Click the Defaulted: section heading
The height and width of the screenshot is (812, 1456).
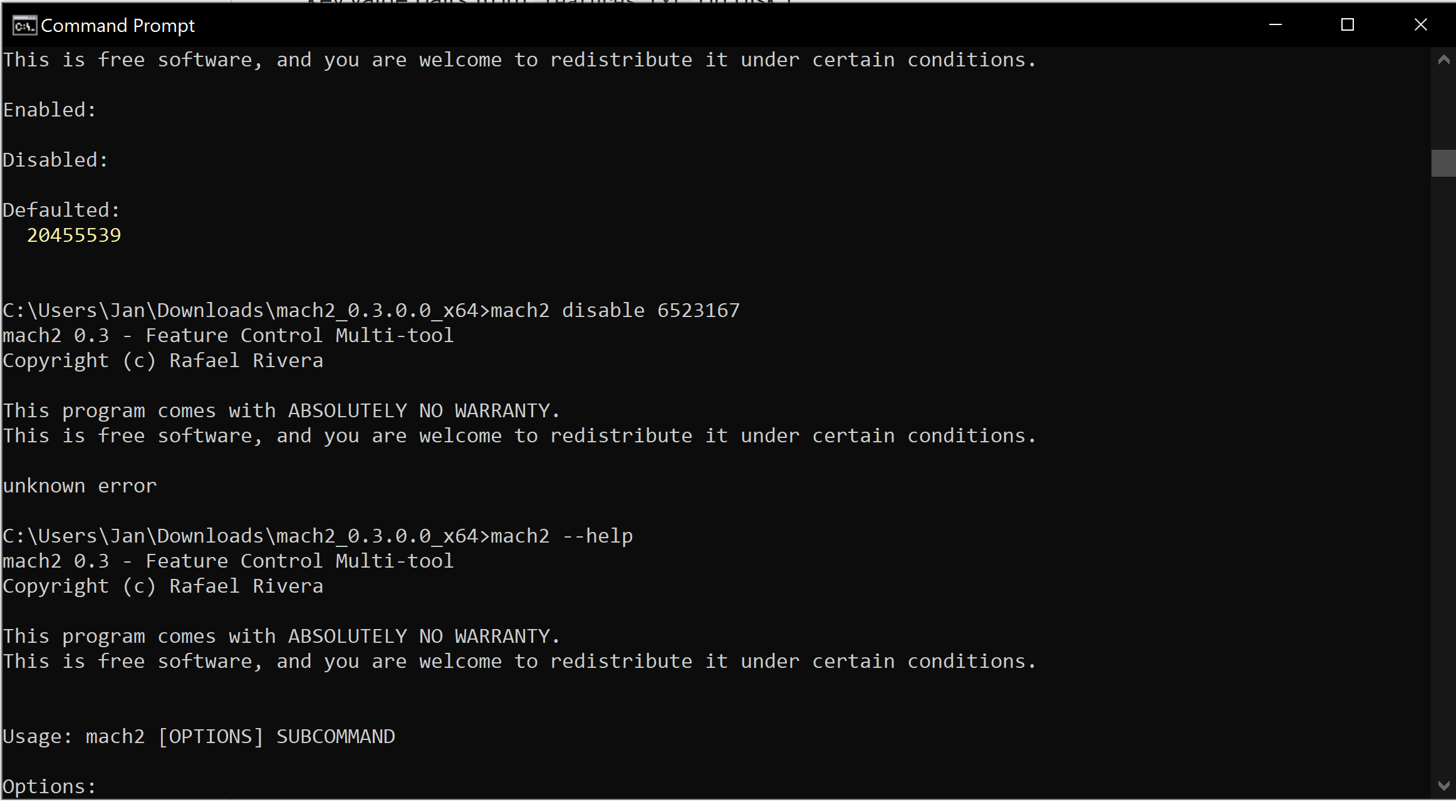[x=60, y=209]
